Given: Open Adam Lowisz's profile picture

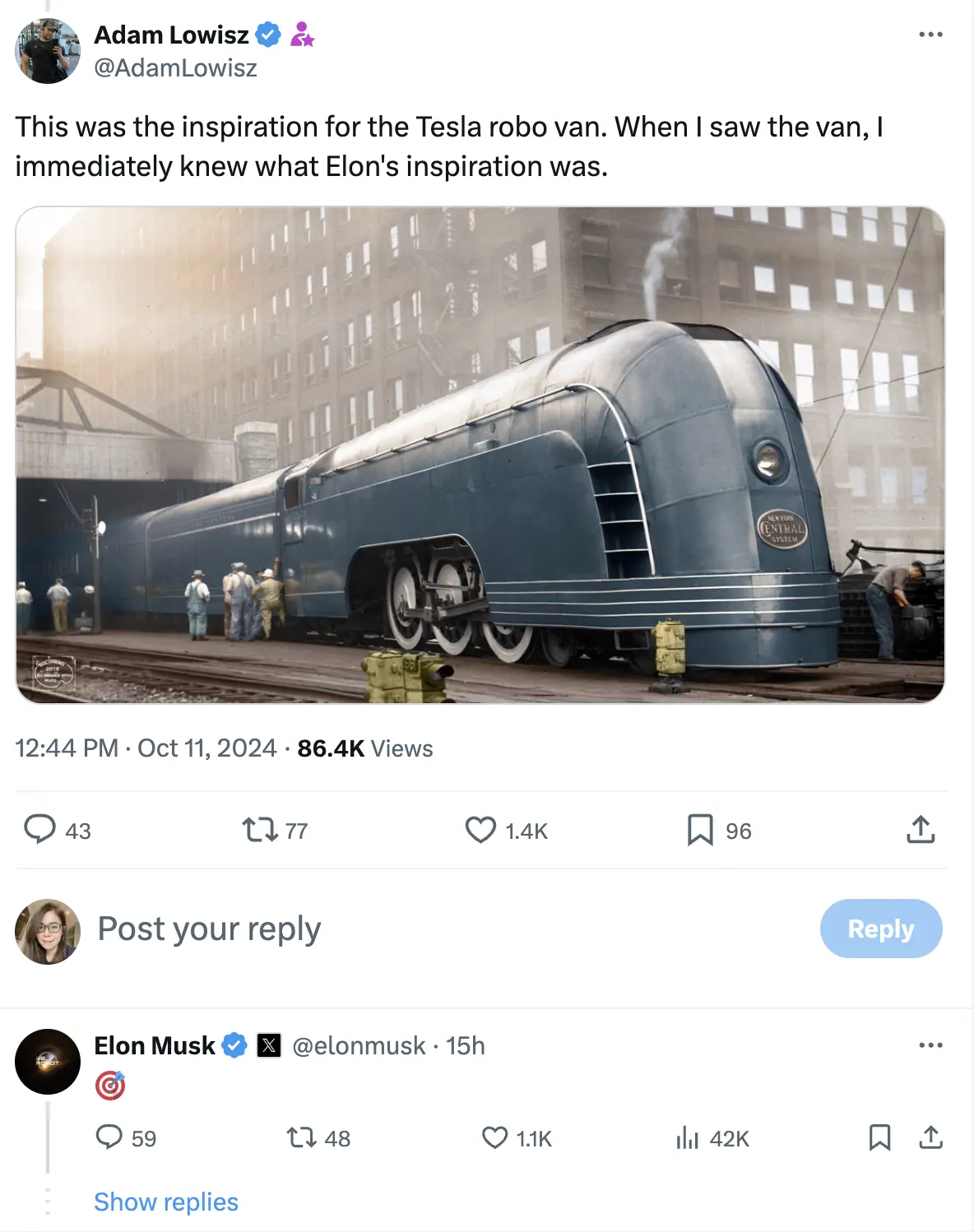Looking at the screenshot, I should tap(48, 51).
